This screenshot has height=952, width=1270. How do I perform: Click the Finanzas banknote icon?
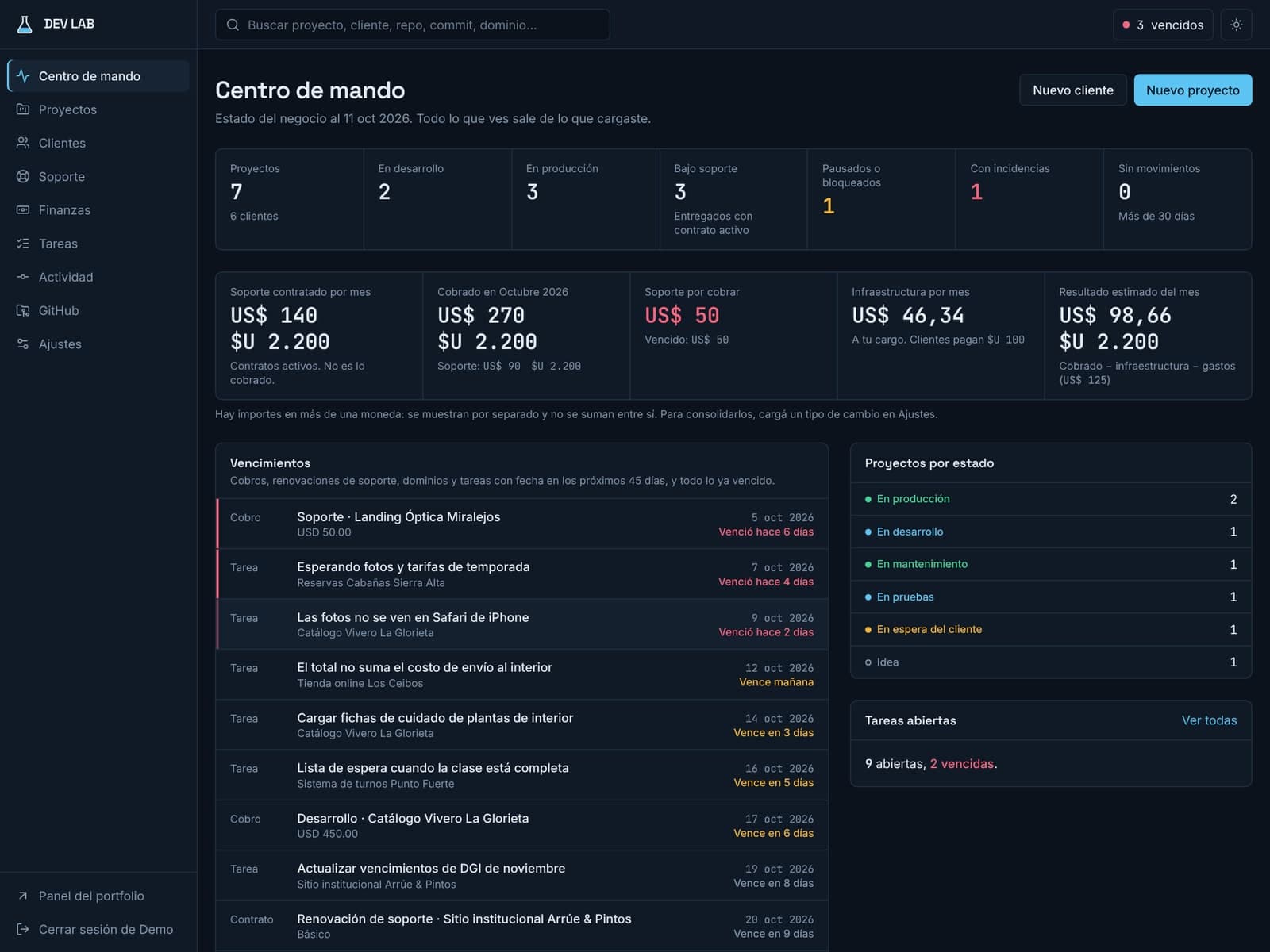point(23,209)
